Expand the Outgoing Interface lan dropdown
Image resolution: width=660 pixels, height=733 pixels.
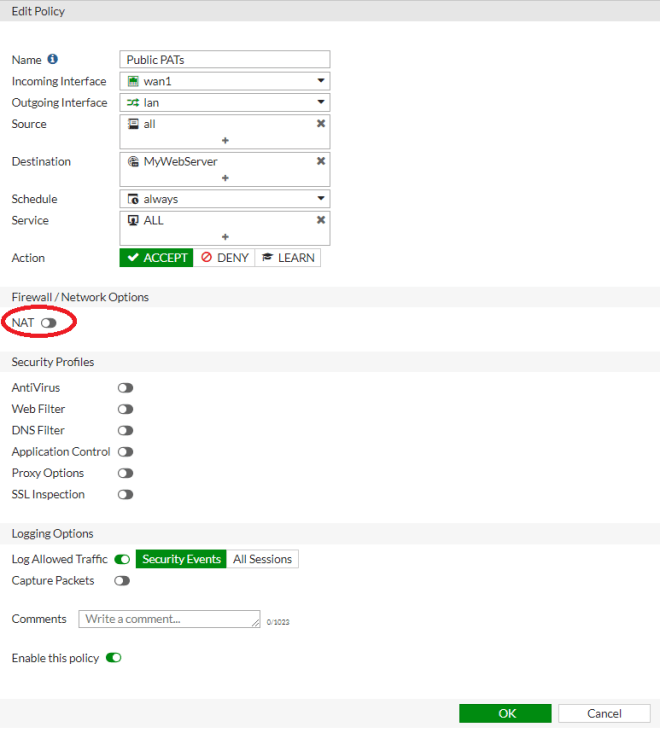point(224,102)
